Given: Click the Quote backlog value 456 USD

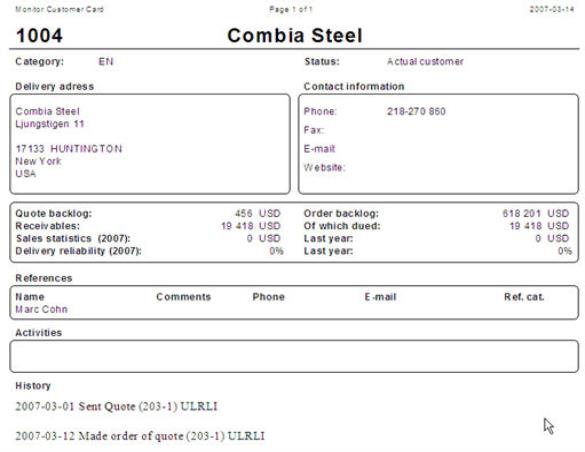Looking at the screenshot, I should click(257, 213).
